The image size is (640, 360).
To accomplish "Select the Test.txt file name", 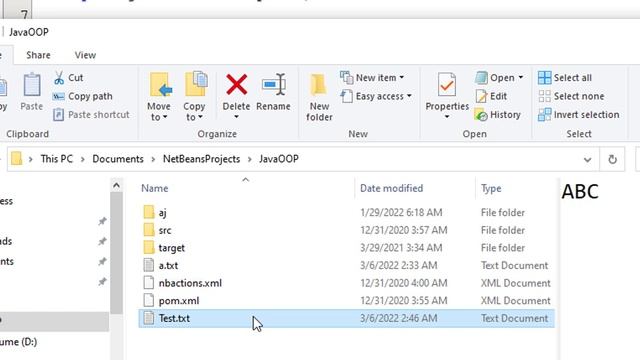I will coord(174,318).
